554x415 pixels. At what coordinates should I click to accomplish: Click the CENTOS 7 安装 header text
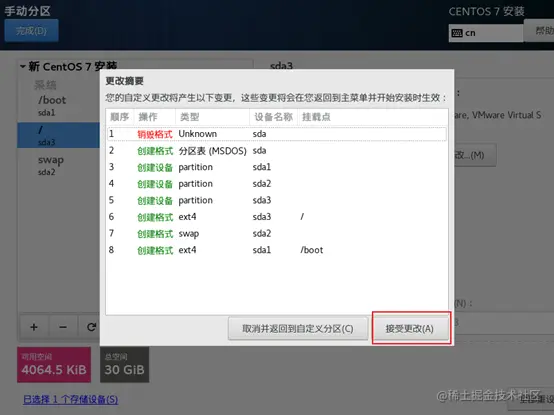pos(487,12)
